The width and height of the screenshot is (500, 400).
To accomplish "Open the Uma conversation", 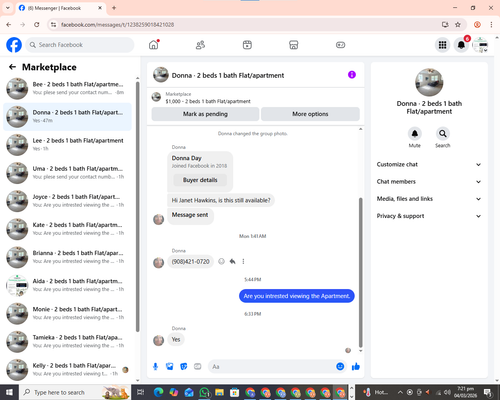I will [x=68, y=173].
